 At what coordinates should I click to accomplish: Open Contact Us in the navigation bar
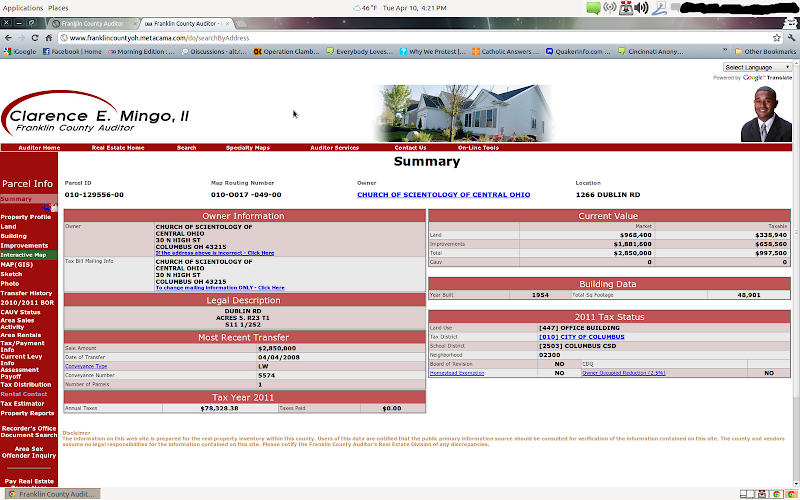click(x=410, y=148)
